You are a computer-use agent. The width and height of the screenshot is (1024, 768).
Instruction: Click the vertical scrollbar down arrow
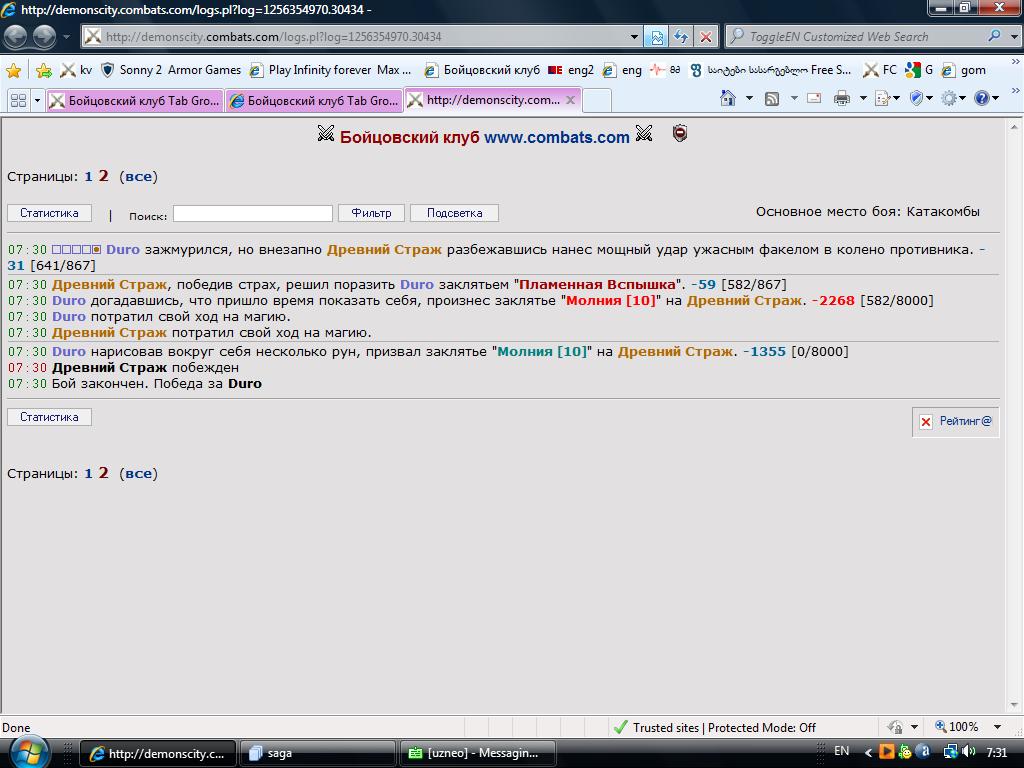click(1014, 705)
